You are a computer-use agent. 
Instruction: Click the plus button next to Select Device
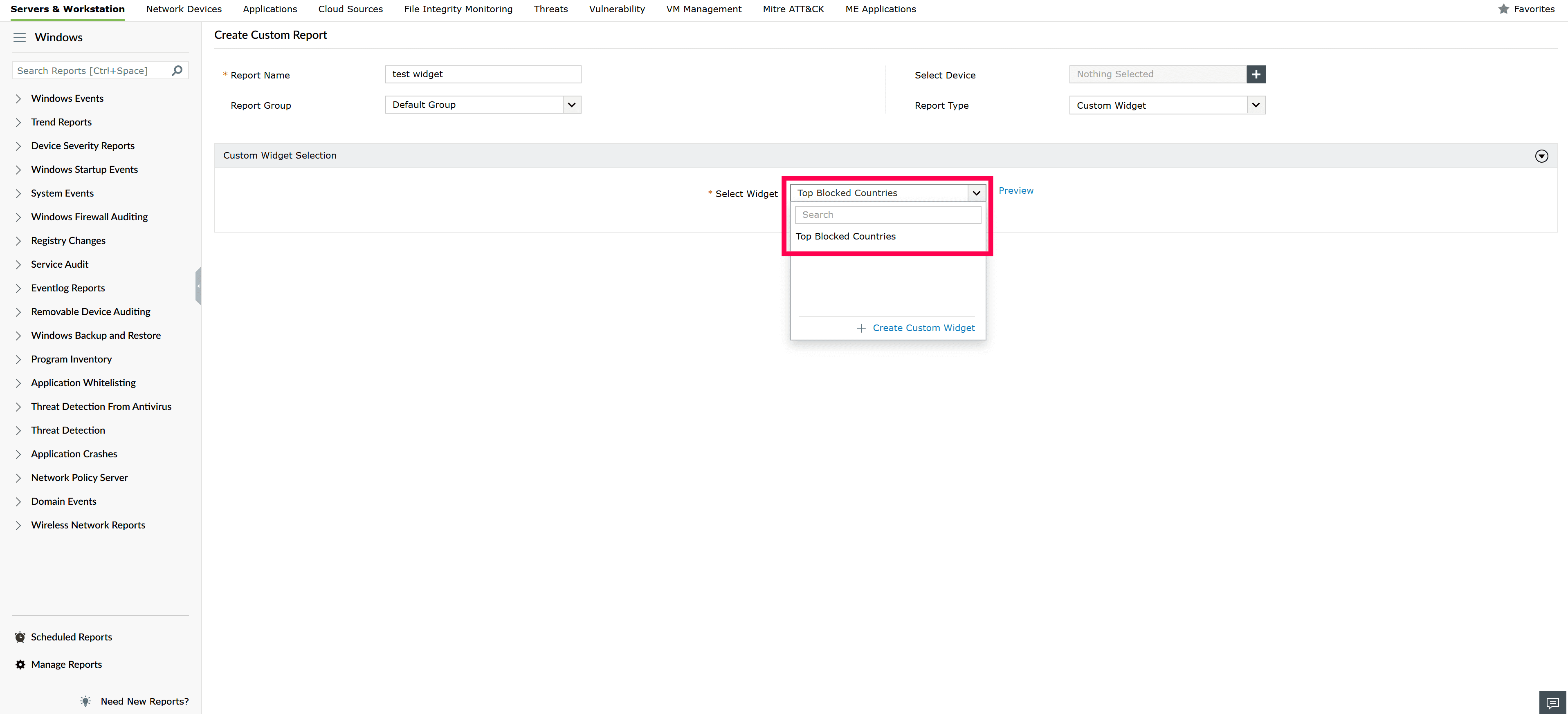[1256, 74]
